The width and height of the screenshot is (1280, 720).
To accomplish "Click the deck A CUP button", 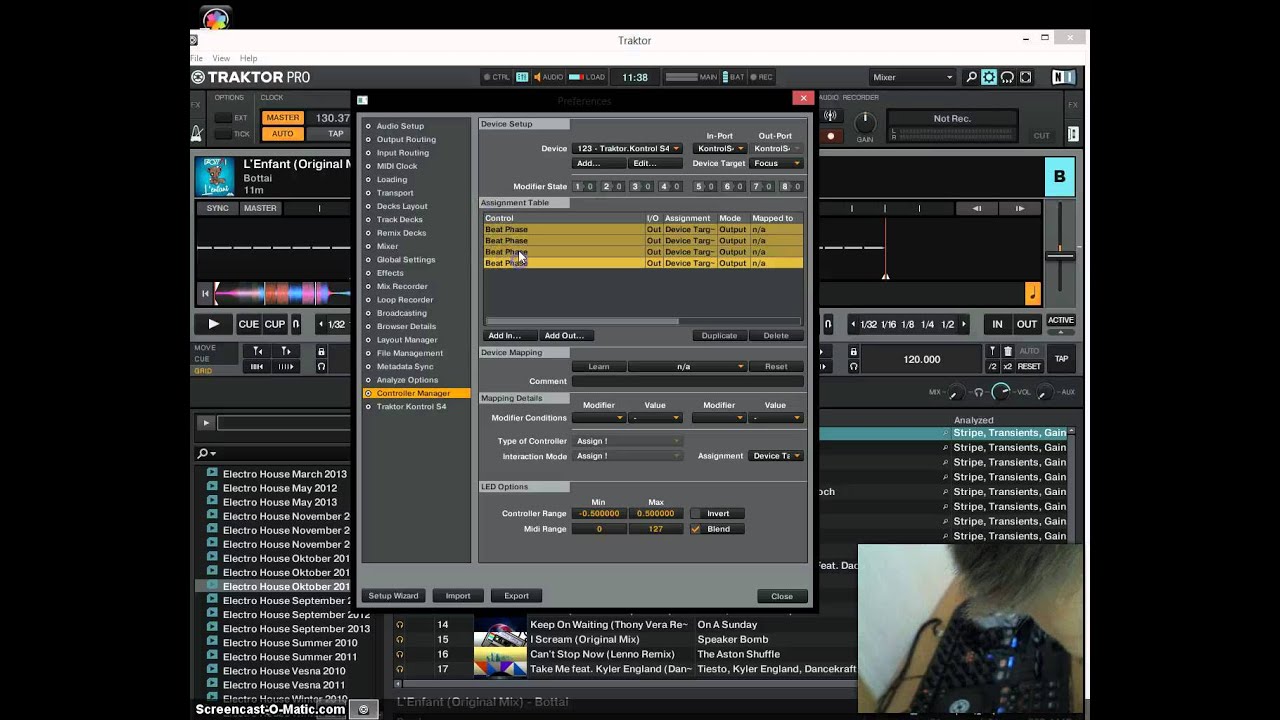I will 275,324.
